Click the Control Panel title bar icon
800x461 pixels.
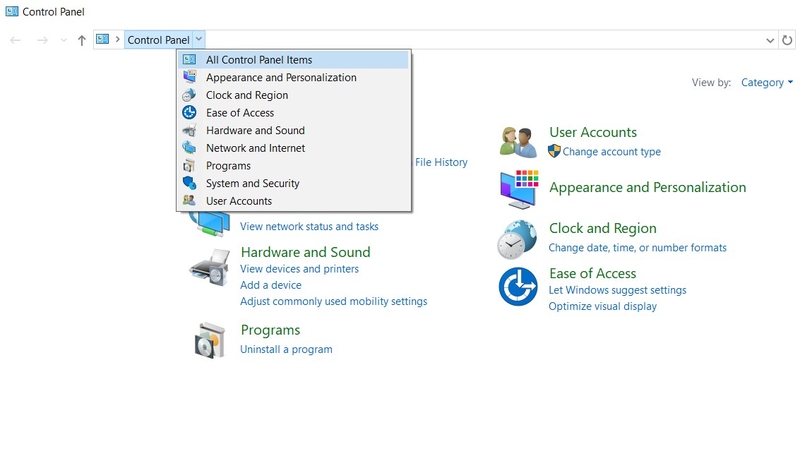point(11,11)
